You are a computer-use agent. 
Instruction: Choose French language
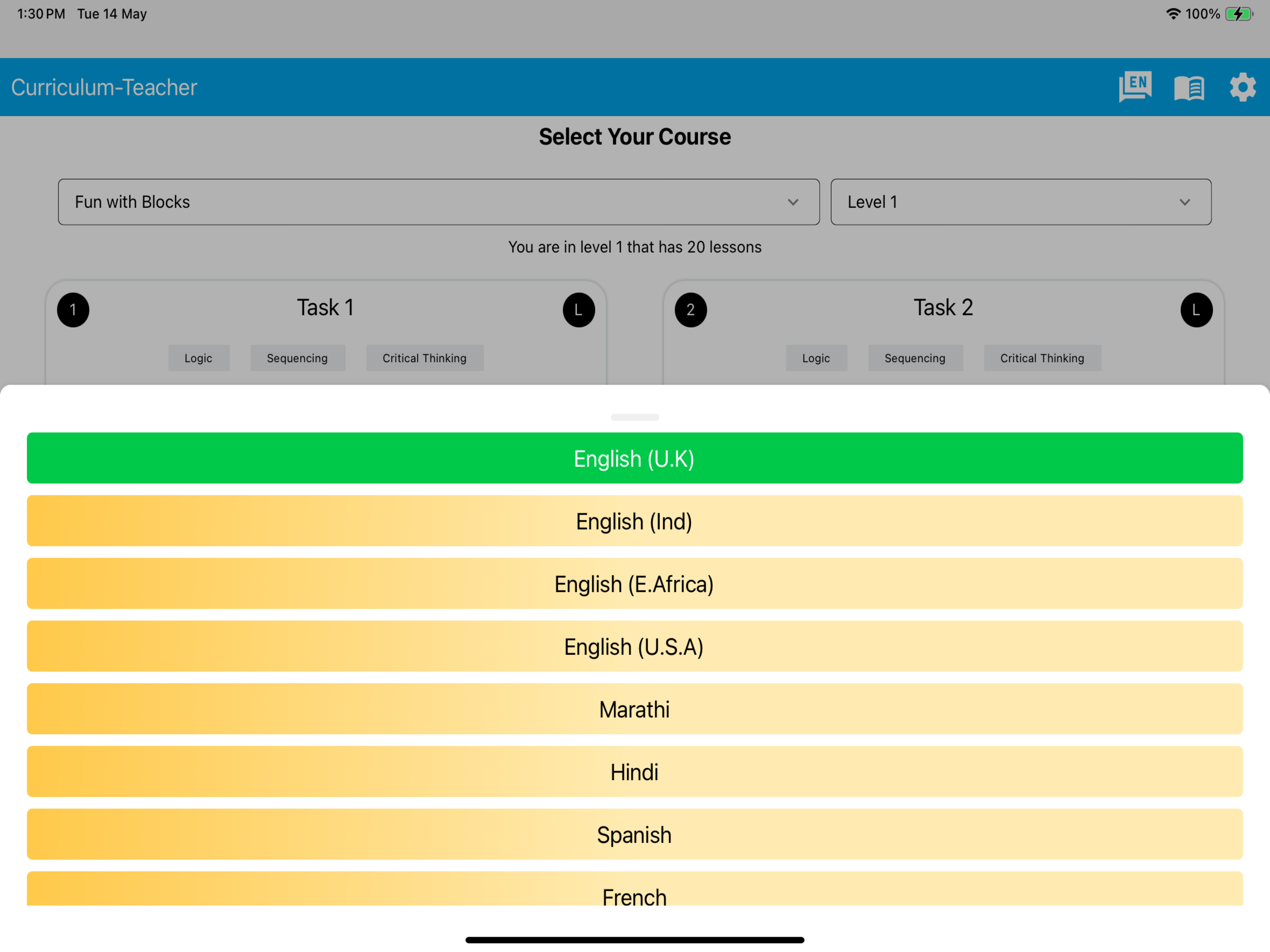coord(635,889)
